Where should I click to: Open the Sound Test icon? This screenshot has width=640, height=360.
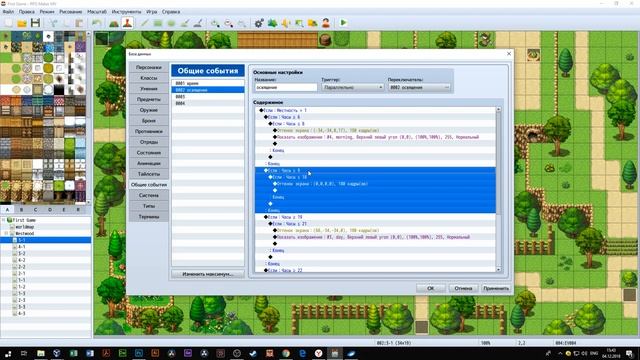click(x=286, y=23)
